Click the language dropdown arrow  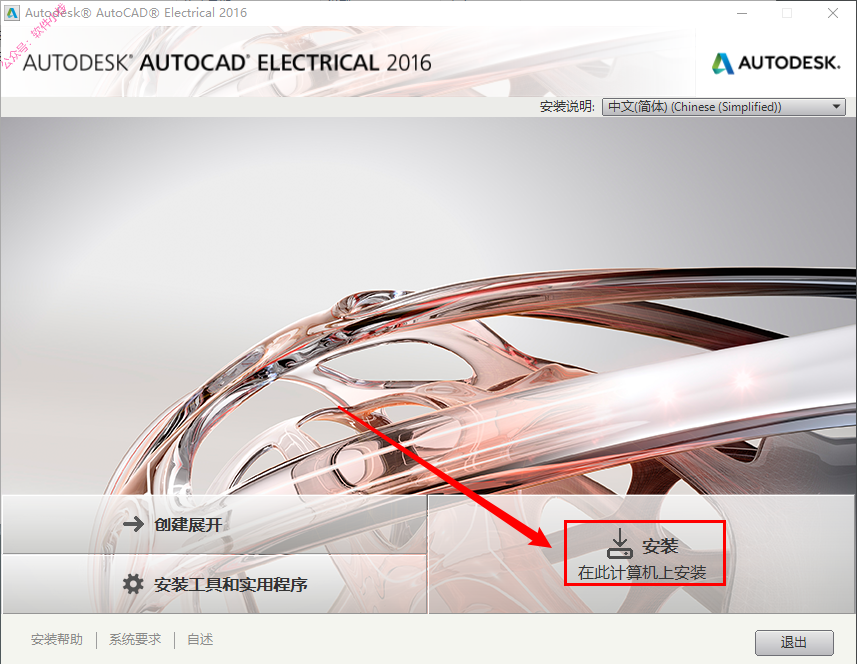[x=836, y=107]
